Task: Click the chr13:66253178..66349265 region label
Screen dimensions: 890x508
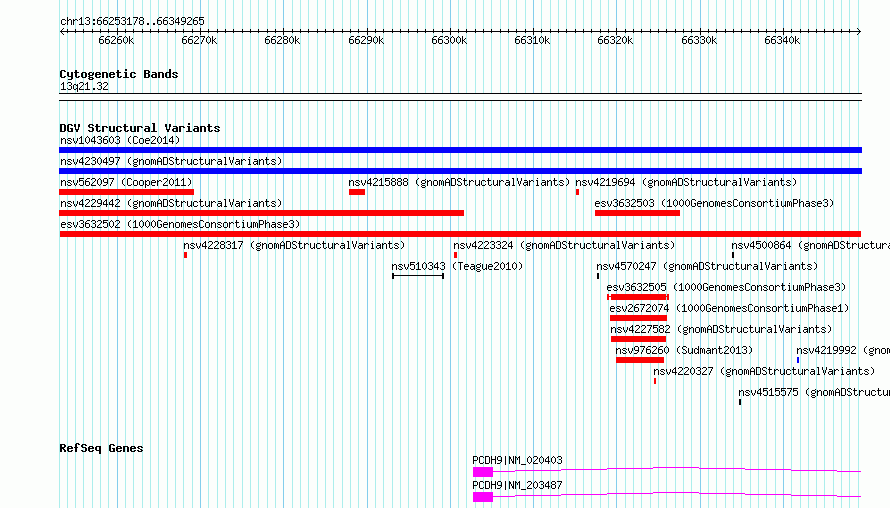Action: (x=132, y=21)
